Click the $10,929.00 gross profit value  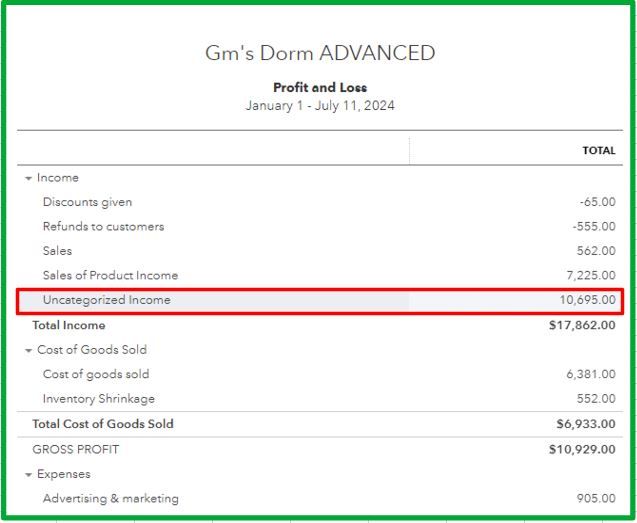pos(582,449)
